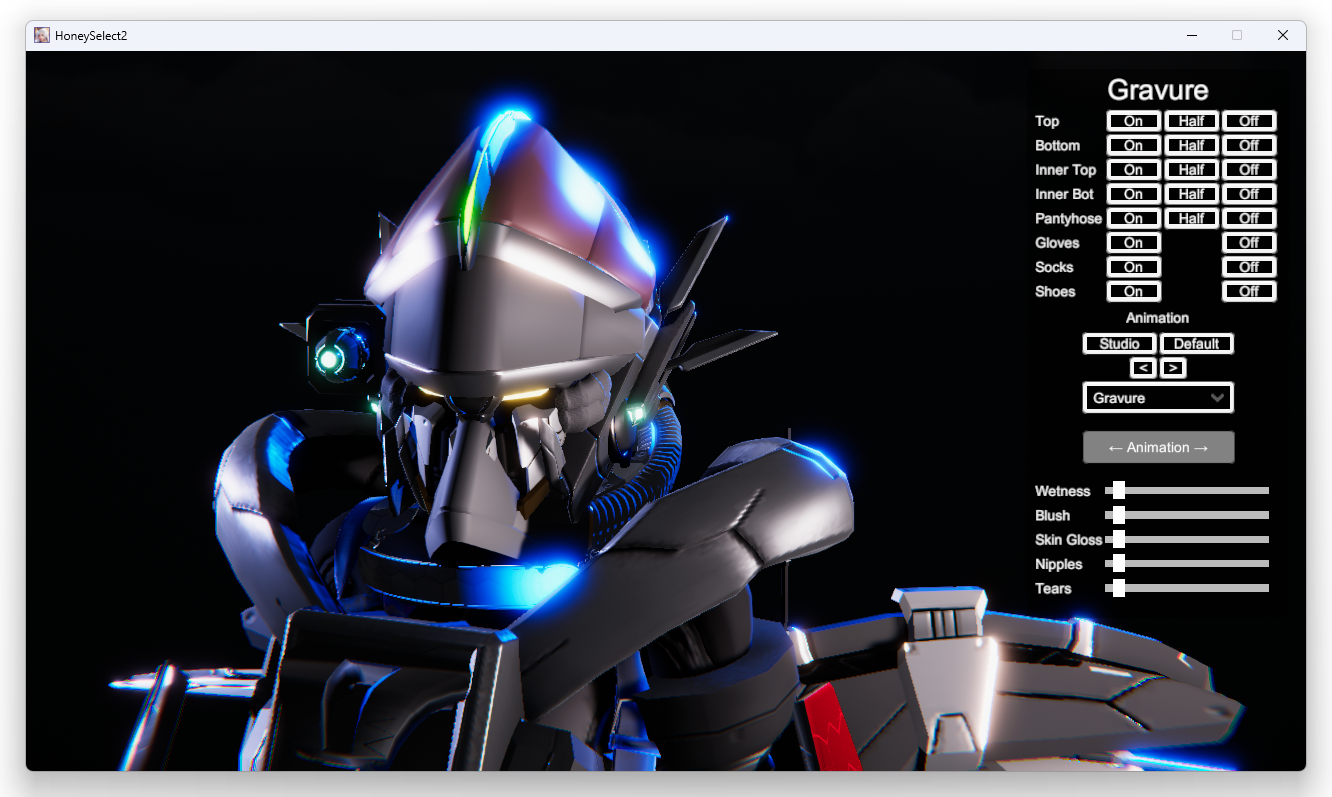Screen dimensions: 1332x797
Task: Click the previous animation arrow button
Action: point(1143,368)
